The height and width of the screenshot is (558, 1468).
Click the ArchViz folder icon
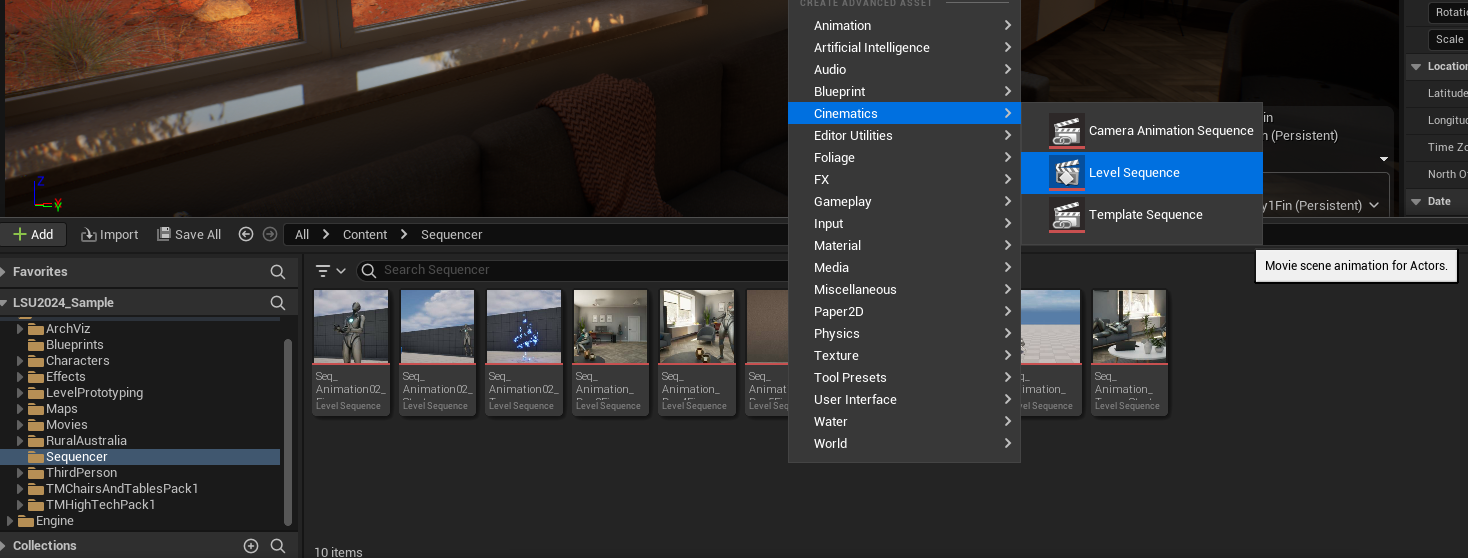(x=36, y=329)
